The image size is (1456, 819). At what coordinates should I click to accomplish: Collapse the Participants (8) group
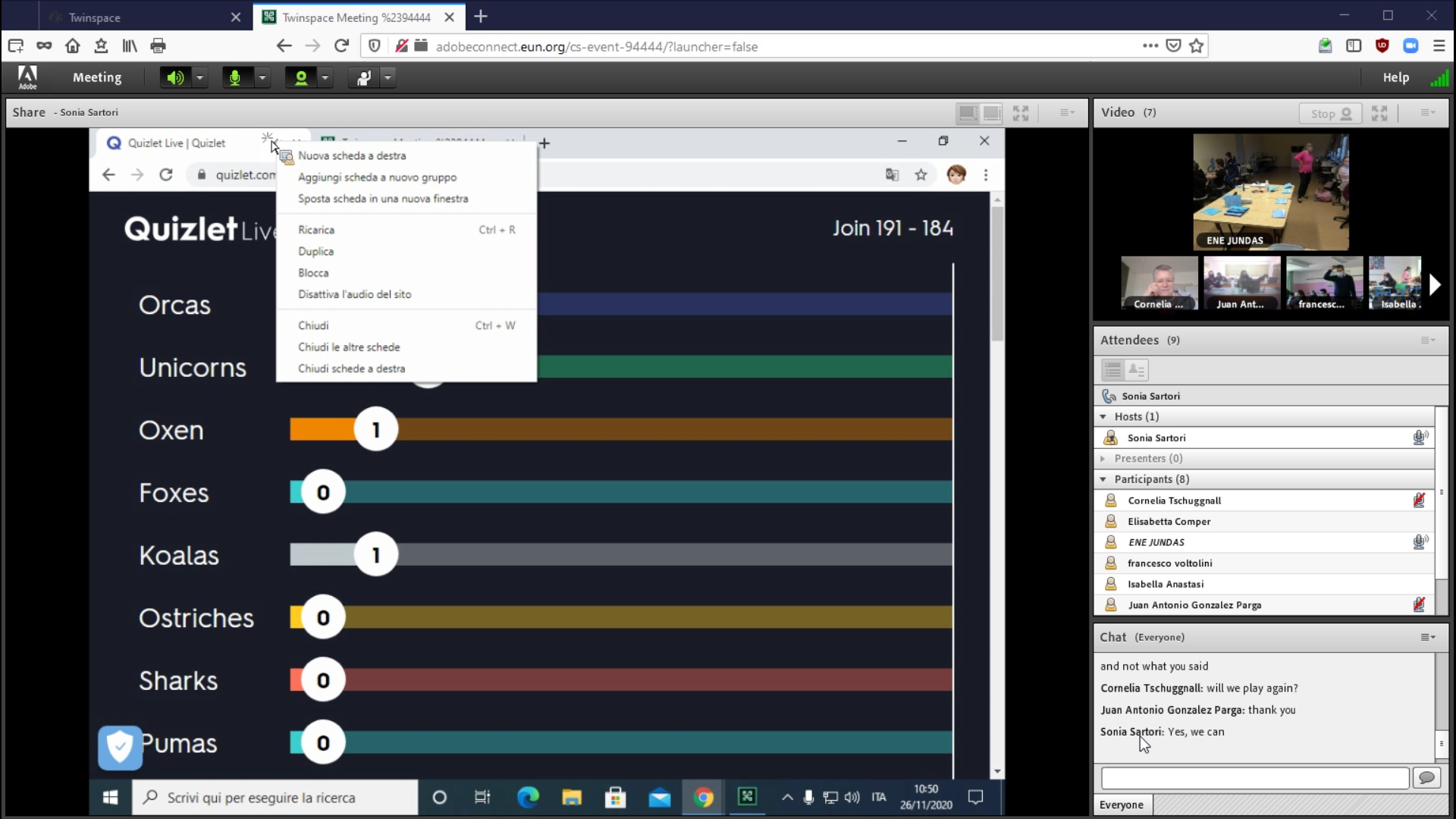[1103, 479]
